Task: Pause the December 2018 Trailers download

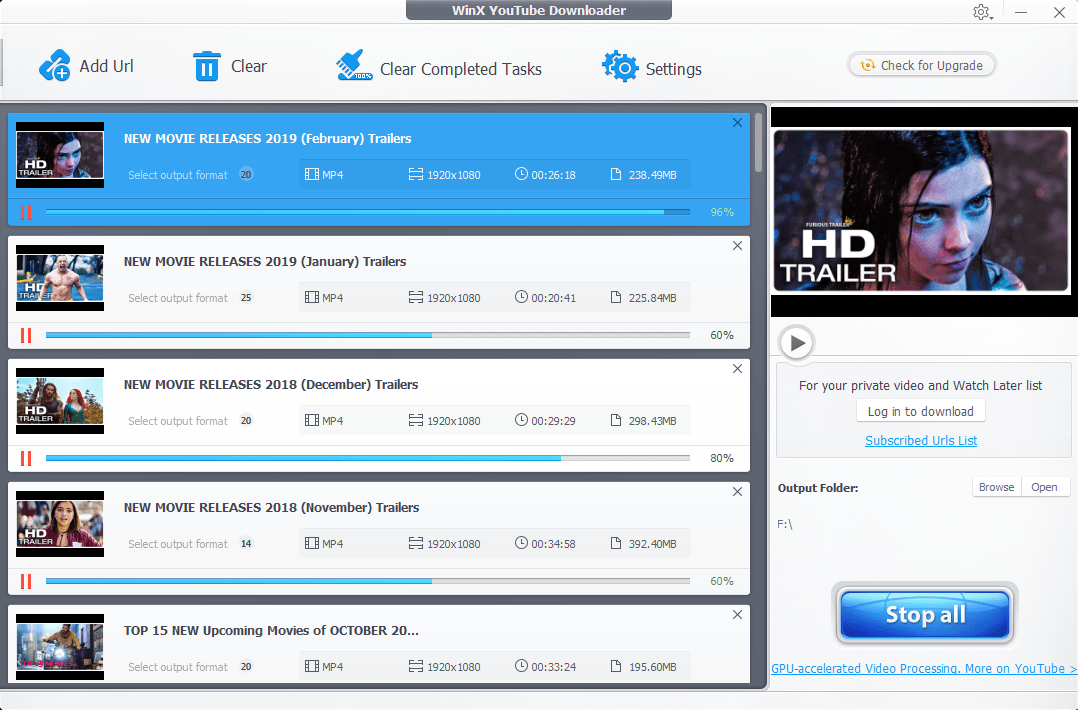Action: (x=26, y=458)
